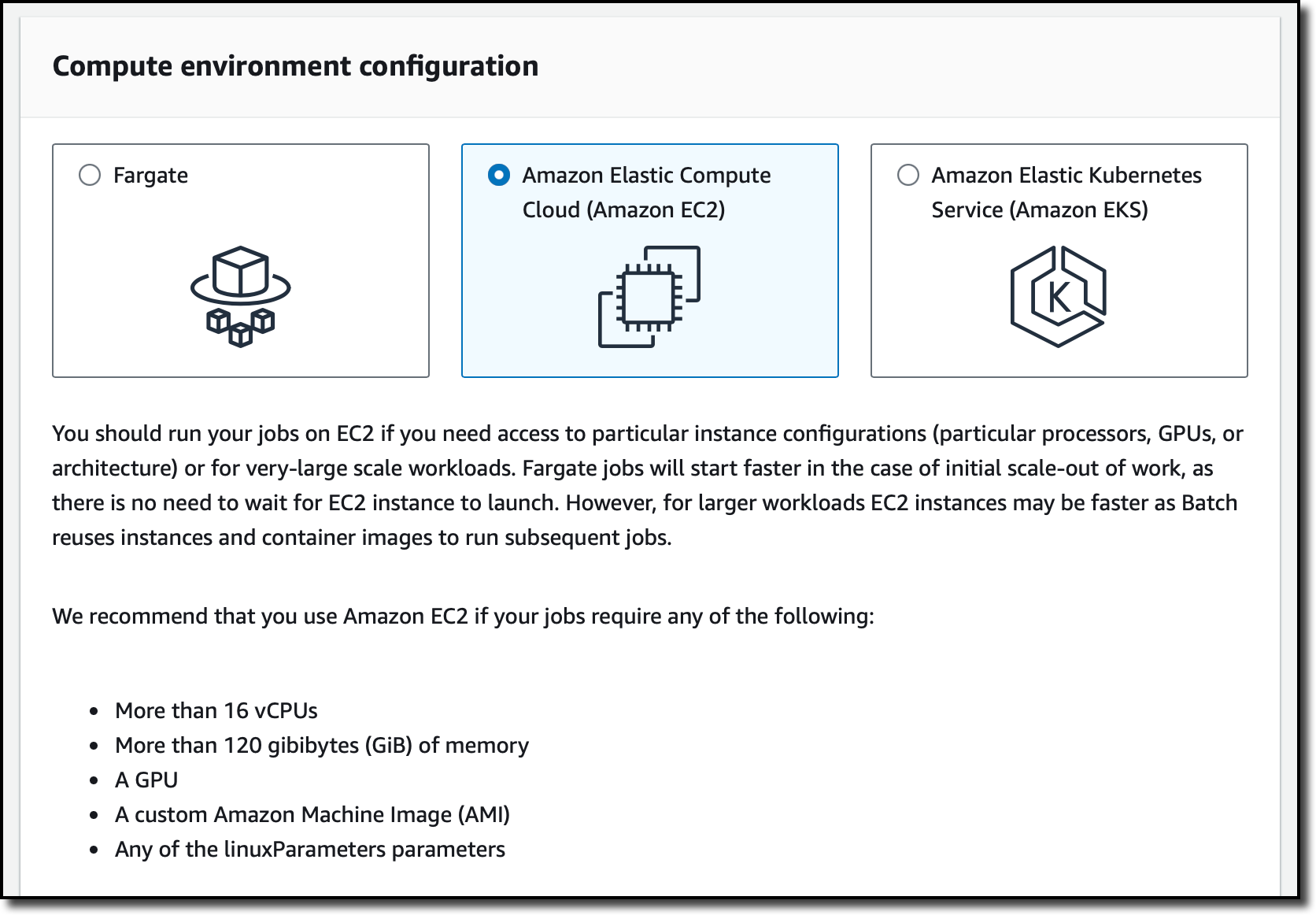Click the Amazon Elastic Compute Cloud label
Image resolution: width=1316 pixels, height=915 pixels.
point(647,192)
